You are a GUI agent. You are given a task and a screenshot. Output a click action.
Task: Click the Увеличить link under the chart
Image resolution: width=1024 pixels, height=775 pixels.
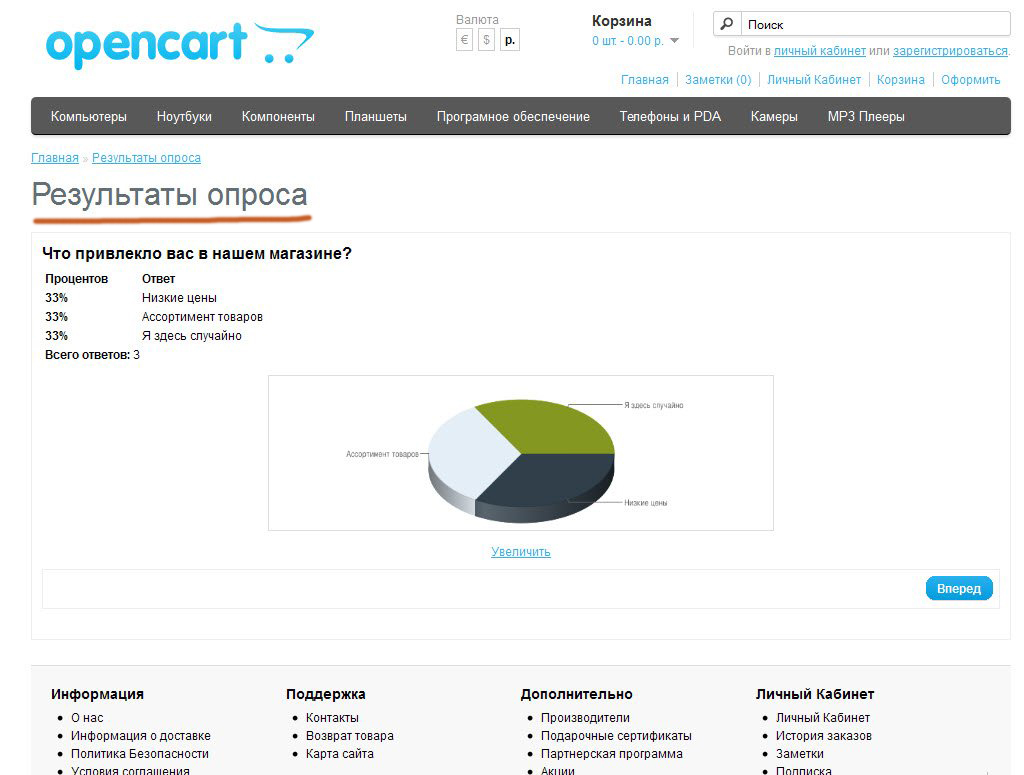click(x=521, y=551)
